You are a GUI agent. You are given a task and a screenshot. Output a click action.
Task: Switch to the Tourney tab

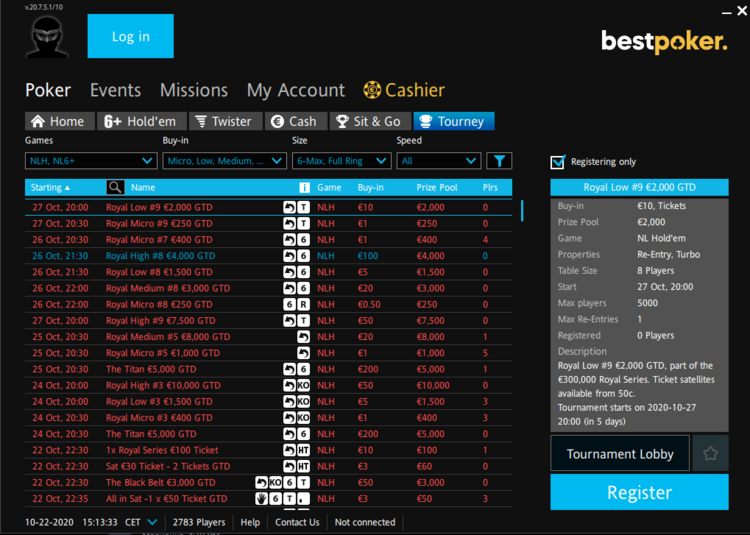point(454,121)
